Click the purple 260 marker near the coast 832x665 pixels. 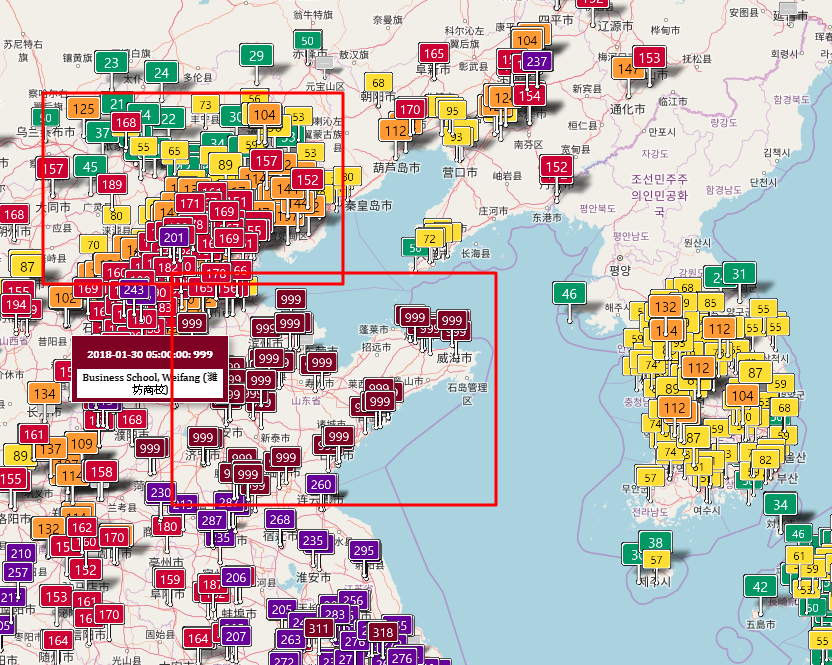pos(321,485)
